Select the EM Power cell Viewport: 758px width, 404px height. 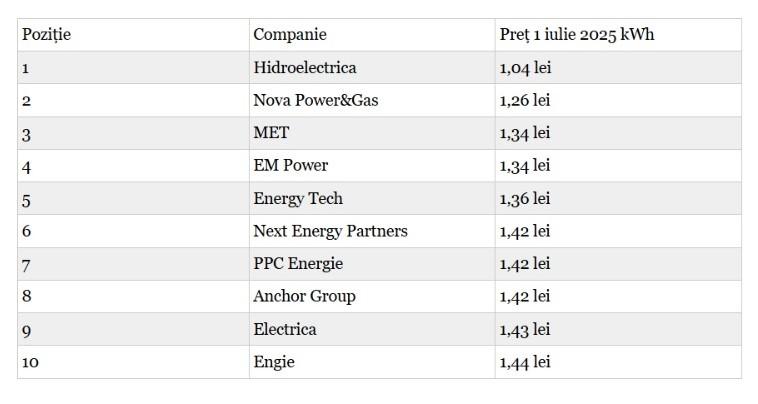(291, 165)
